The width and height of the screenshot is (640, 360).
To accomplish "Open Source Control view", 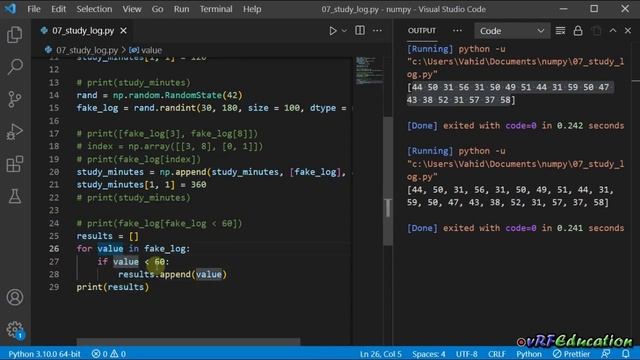I will coord(15,99).
